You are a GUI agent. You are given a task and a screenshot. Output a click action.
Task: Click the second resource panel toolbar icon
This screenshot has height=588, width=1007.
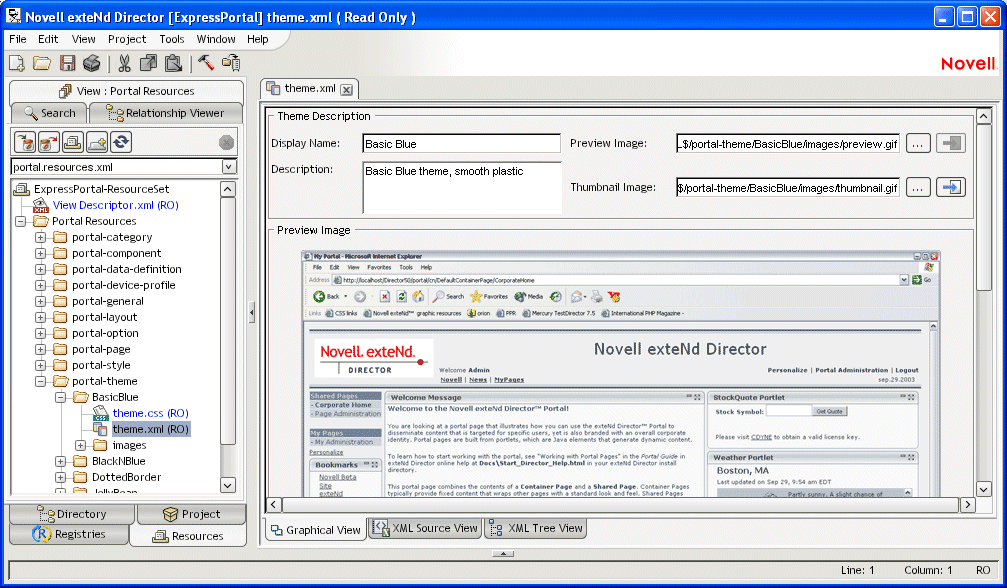coord(49,142)
